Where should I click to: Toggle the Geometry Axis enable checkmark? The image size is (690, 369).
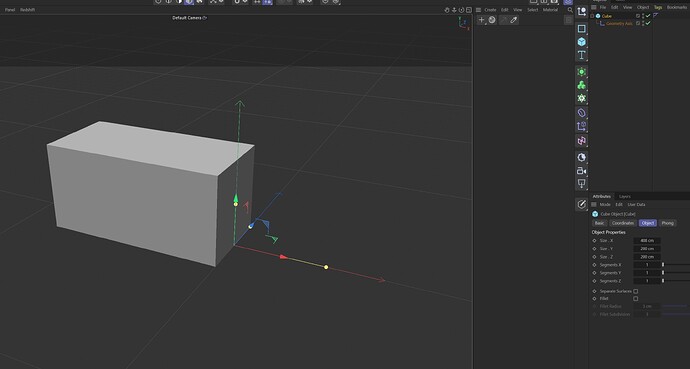(648, 23)
